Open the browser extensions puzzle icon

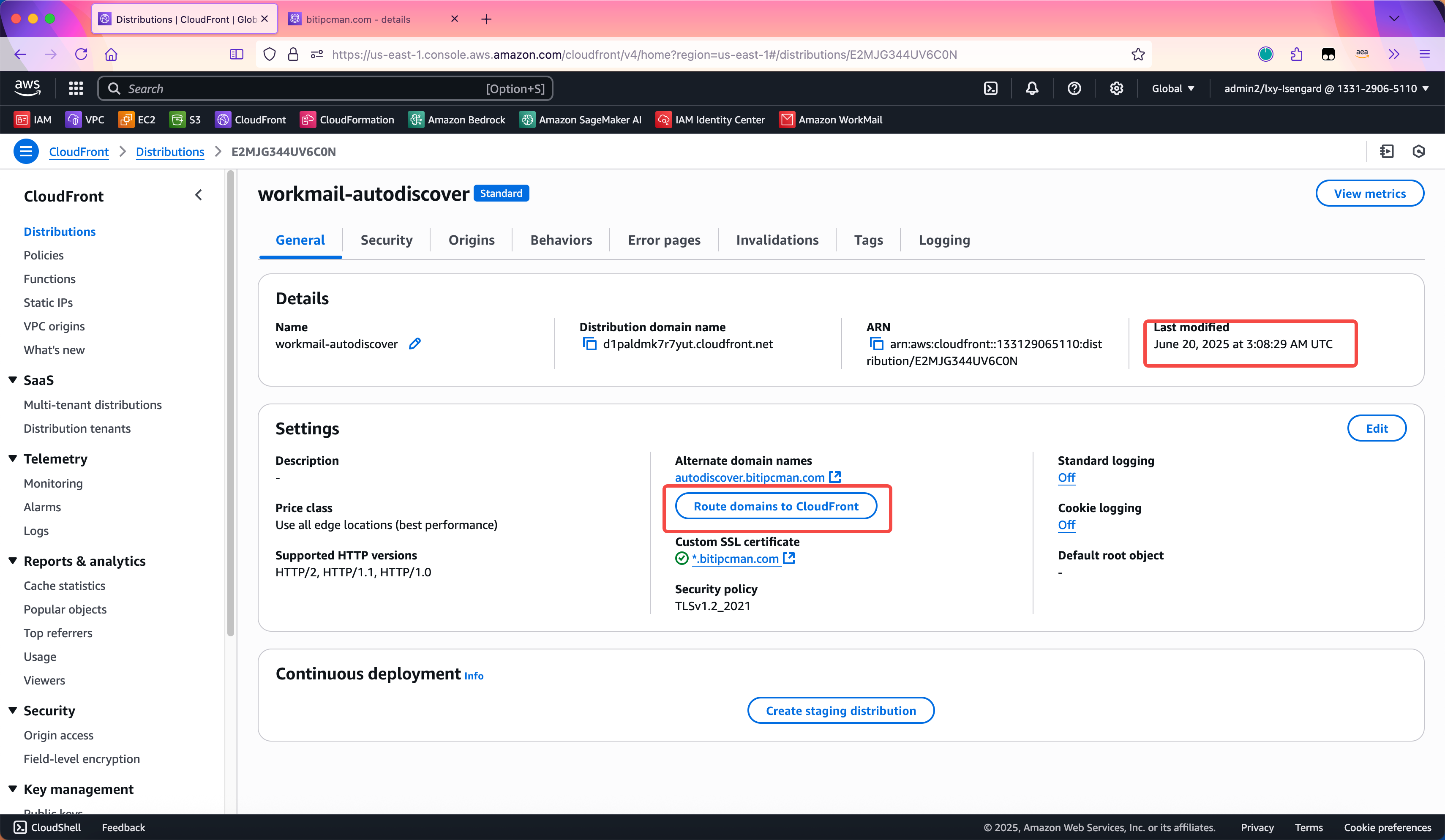[x=1296, y=55]
